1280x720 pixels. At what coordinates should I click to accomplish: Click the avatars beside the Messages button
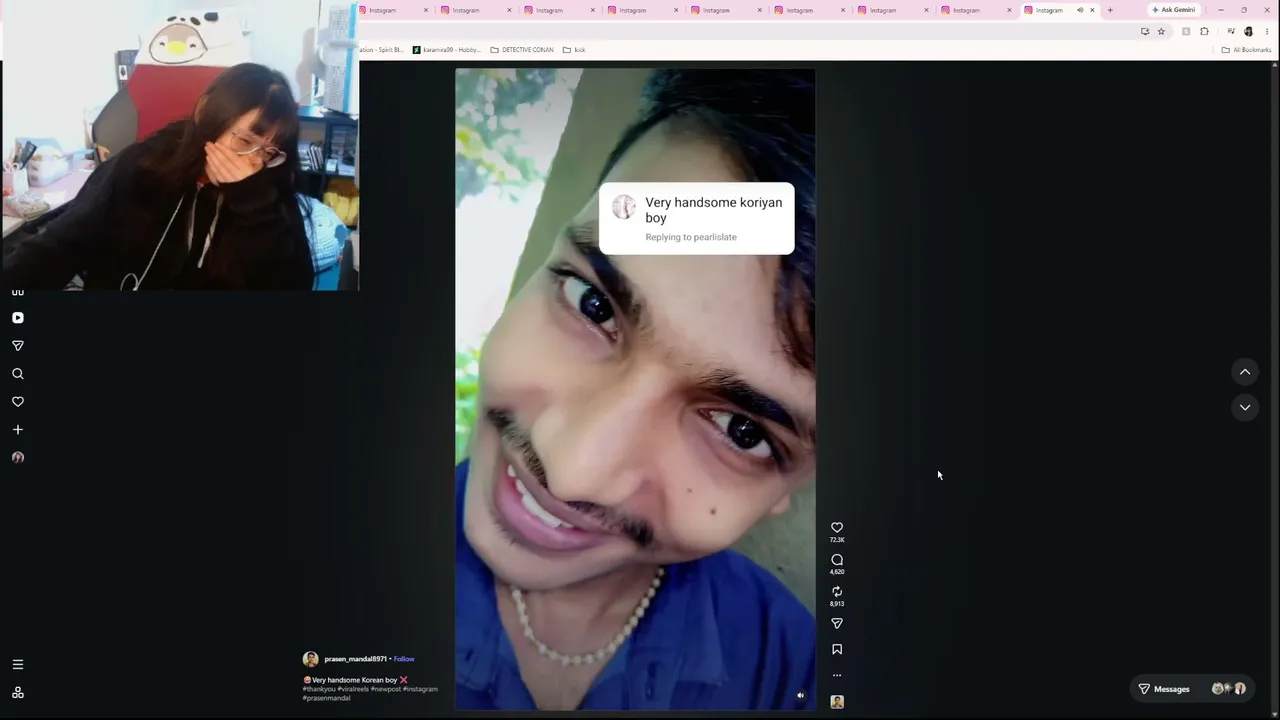[1229, 689]
